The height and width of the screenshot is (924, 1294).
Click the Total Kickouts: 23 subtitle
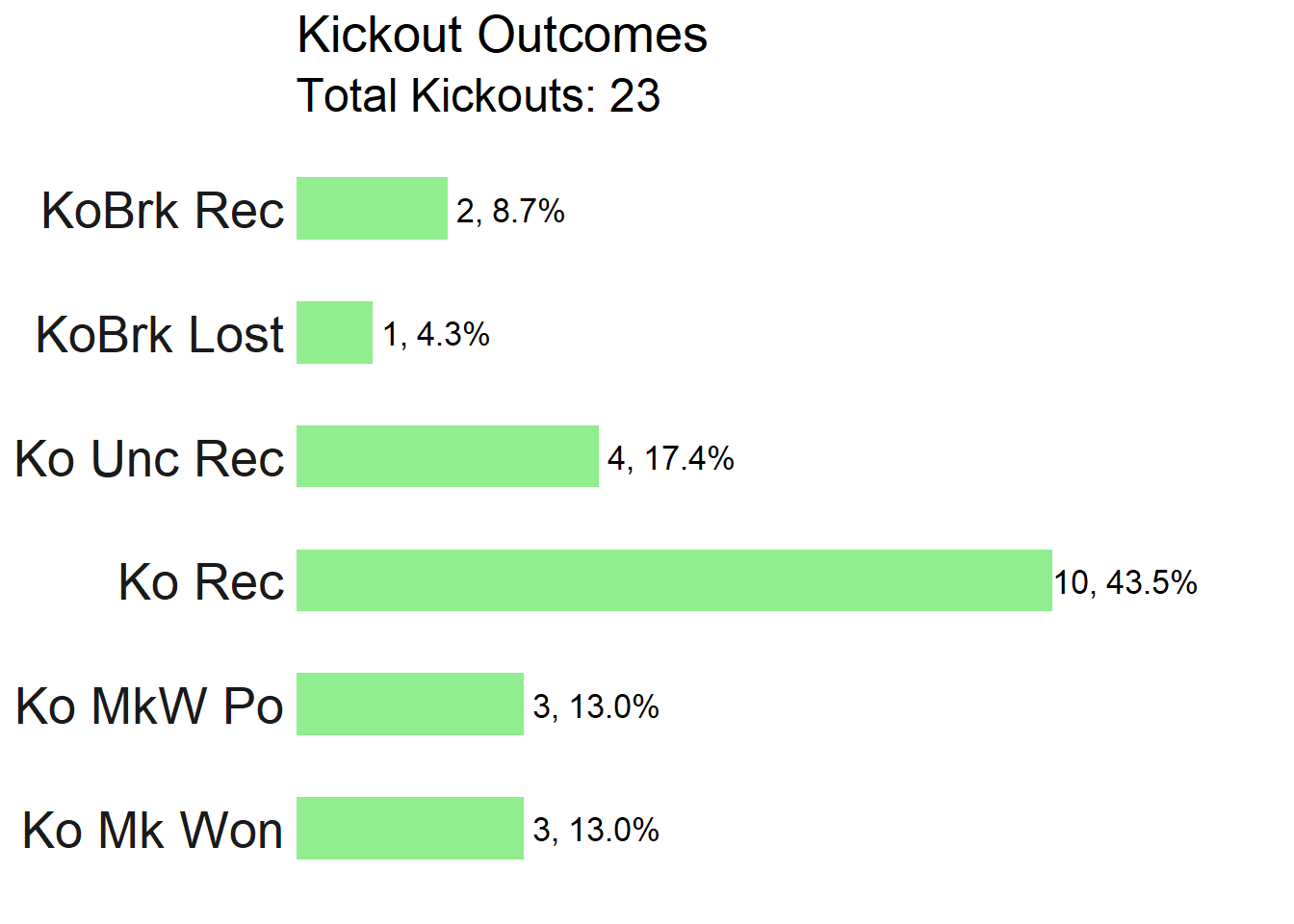coord(479,95)
